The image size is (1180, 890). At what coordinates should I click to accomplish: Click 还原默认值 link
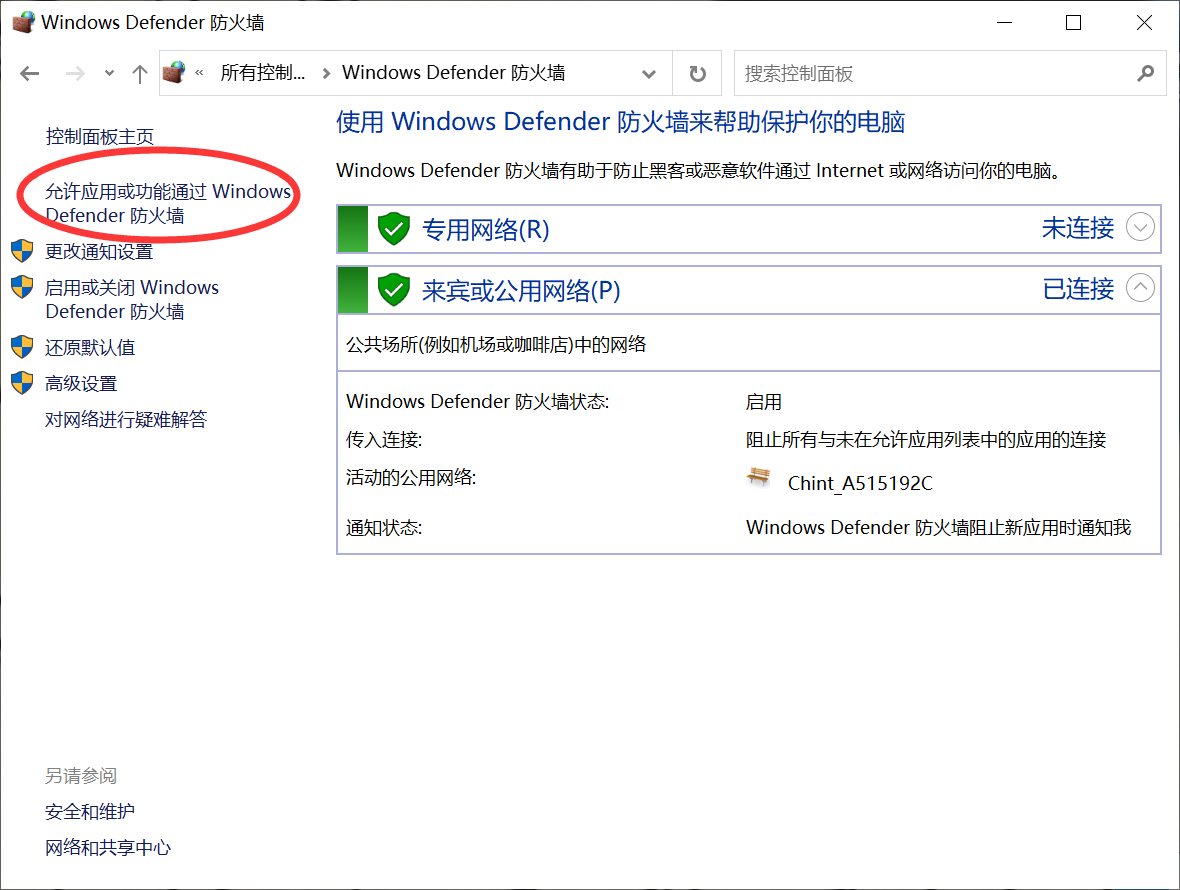(x=90, y=348)
